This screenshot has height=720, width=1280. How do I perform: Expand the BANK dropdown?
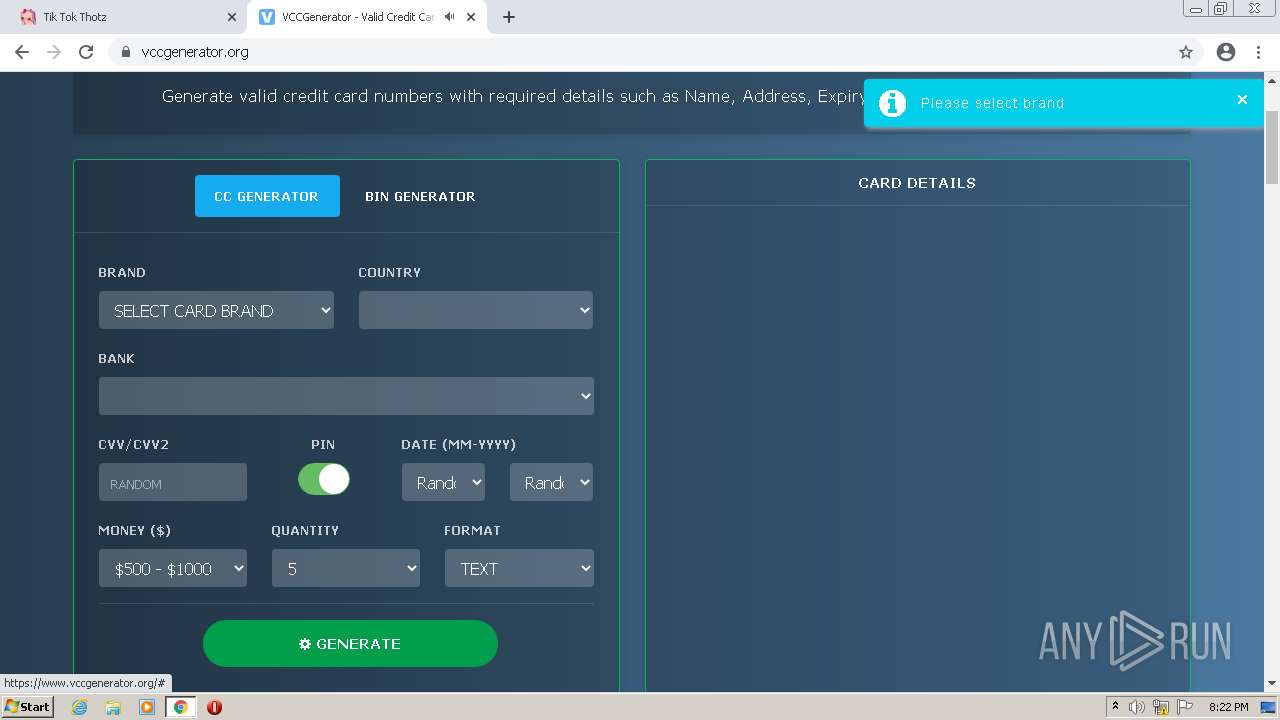click(x=346, y=396)
